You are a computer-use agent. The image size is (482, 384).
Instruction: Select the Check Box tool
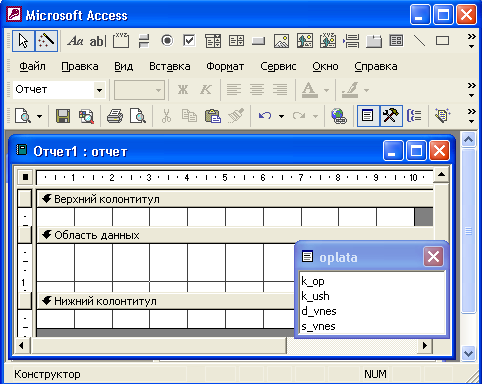pos(189,41)
